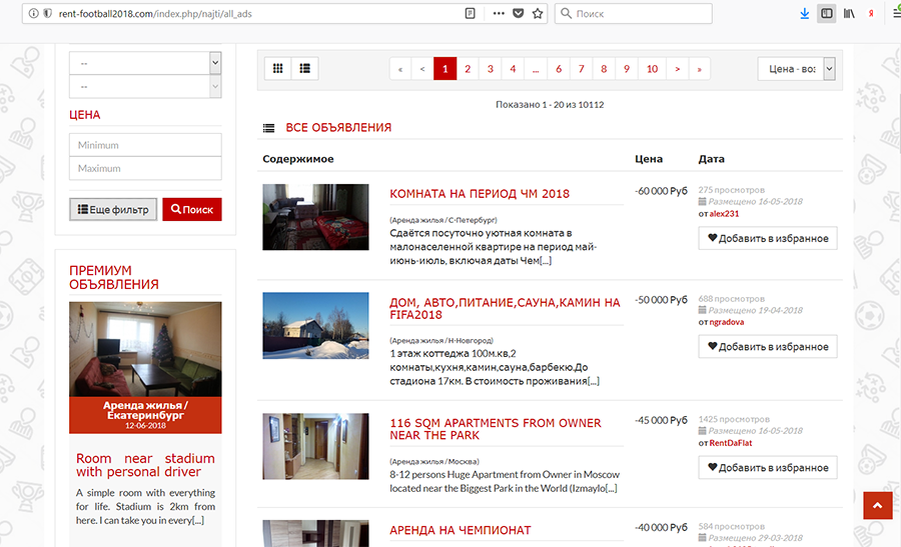Click the 'Содержимое' column header

(298, 159)
